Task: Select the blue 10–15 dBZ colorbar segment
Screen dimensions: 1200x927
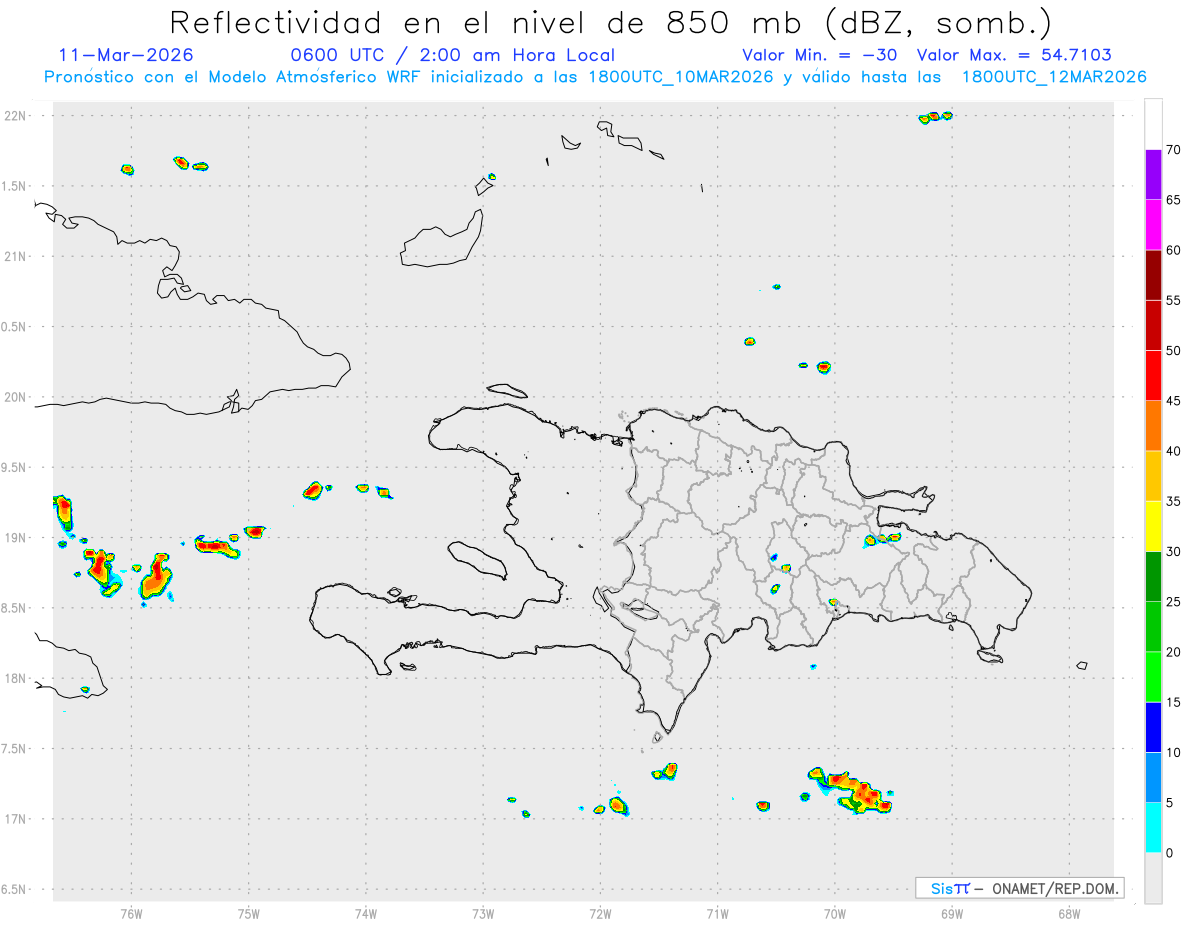Action: pyautogui.click(x=1153, y=727)
